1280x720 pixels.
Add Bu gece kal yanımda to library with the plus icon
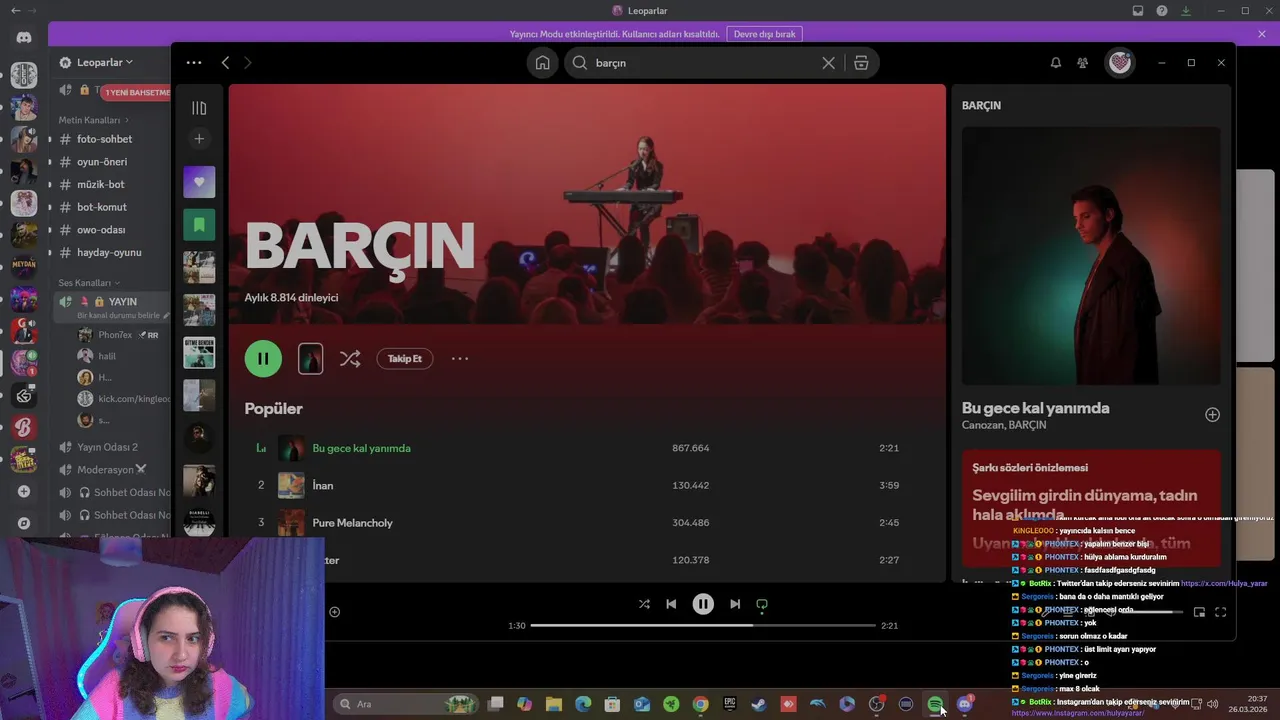1212,414
